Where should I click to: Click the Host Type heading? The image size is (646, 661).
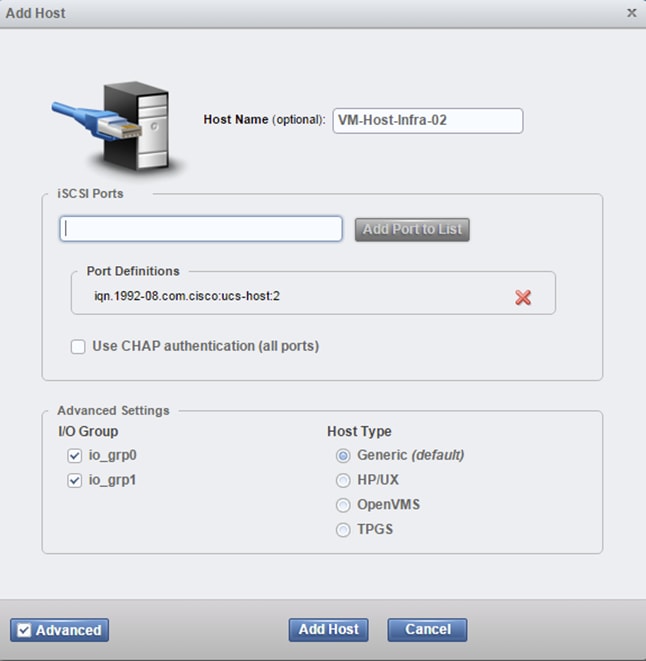359,431
